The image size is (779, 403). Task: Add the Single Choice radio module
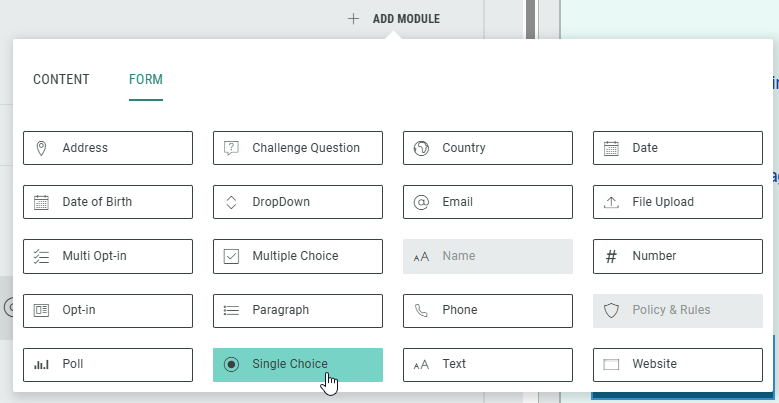pos(297,364)
